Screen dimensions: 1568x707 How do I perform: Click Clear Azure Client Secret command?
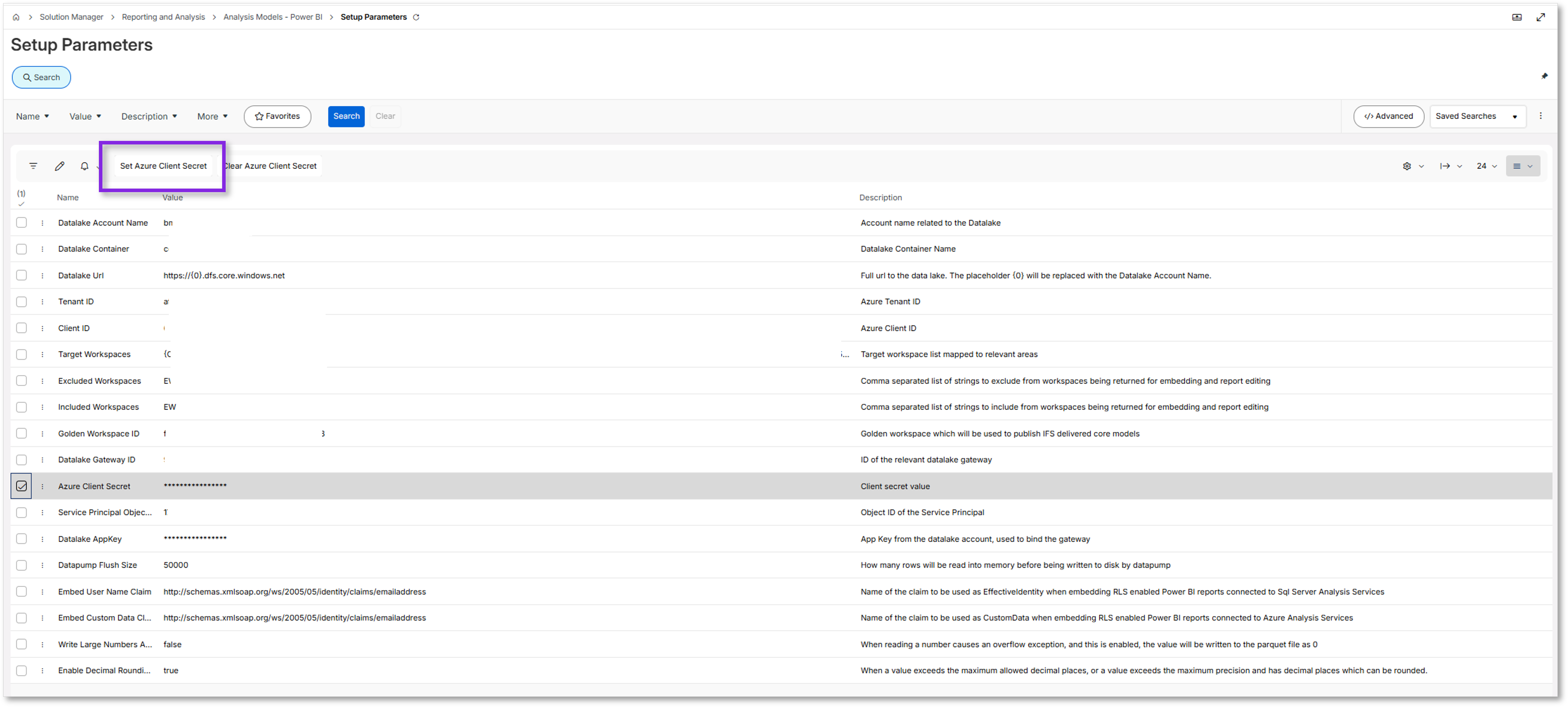pos(270,166)
